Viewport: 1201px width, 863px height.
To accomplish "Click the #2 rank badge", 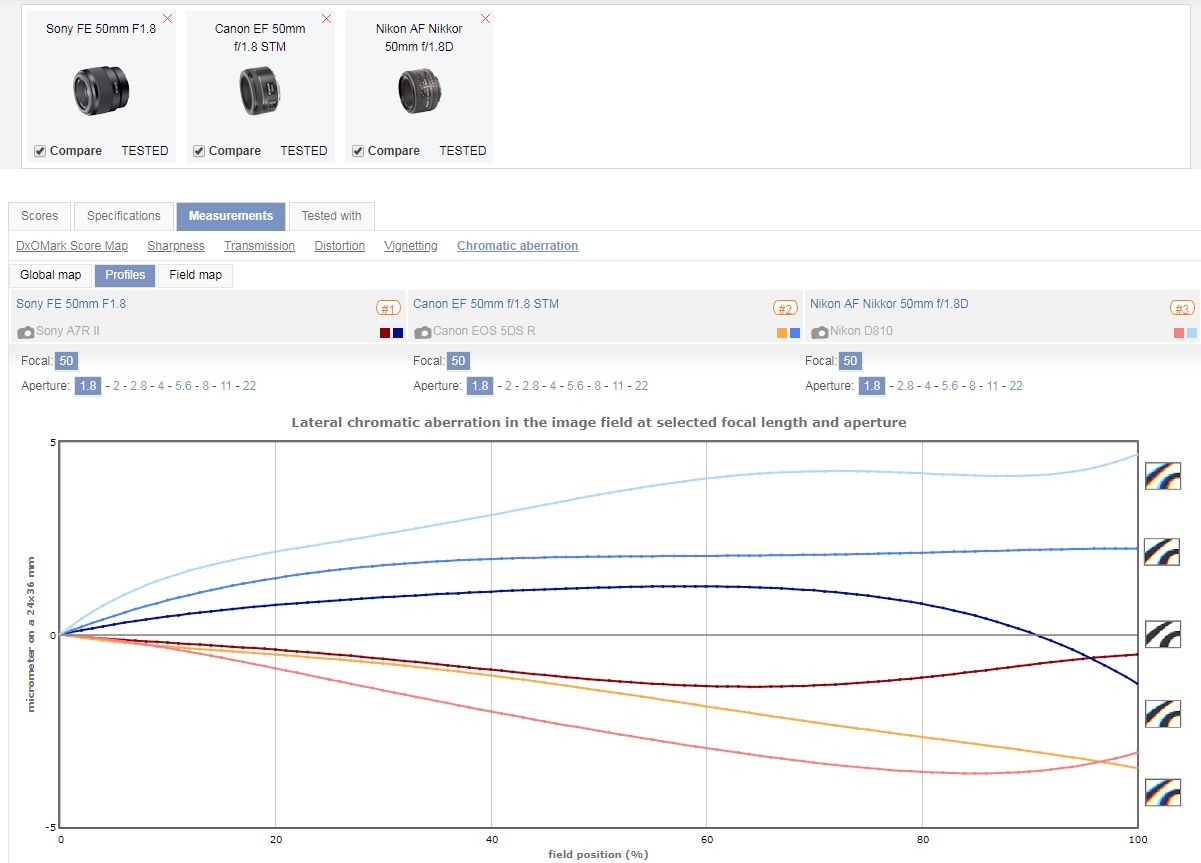I will 785,308.
